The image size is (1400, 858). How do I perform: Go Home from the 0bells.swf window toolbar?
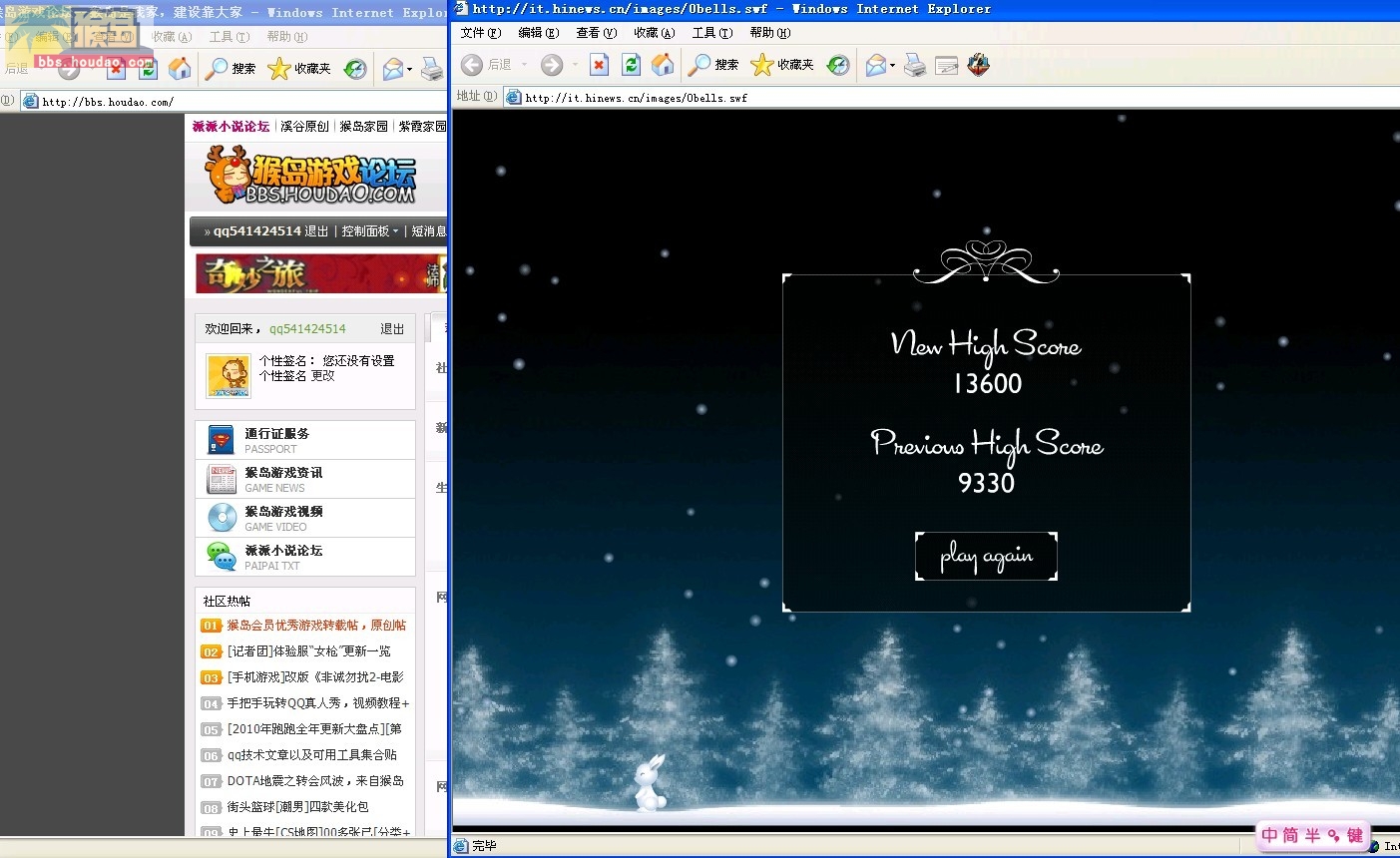coord(663,65)
